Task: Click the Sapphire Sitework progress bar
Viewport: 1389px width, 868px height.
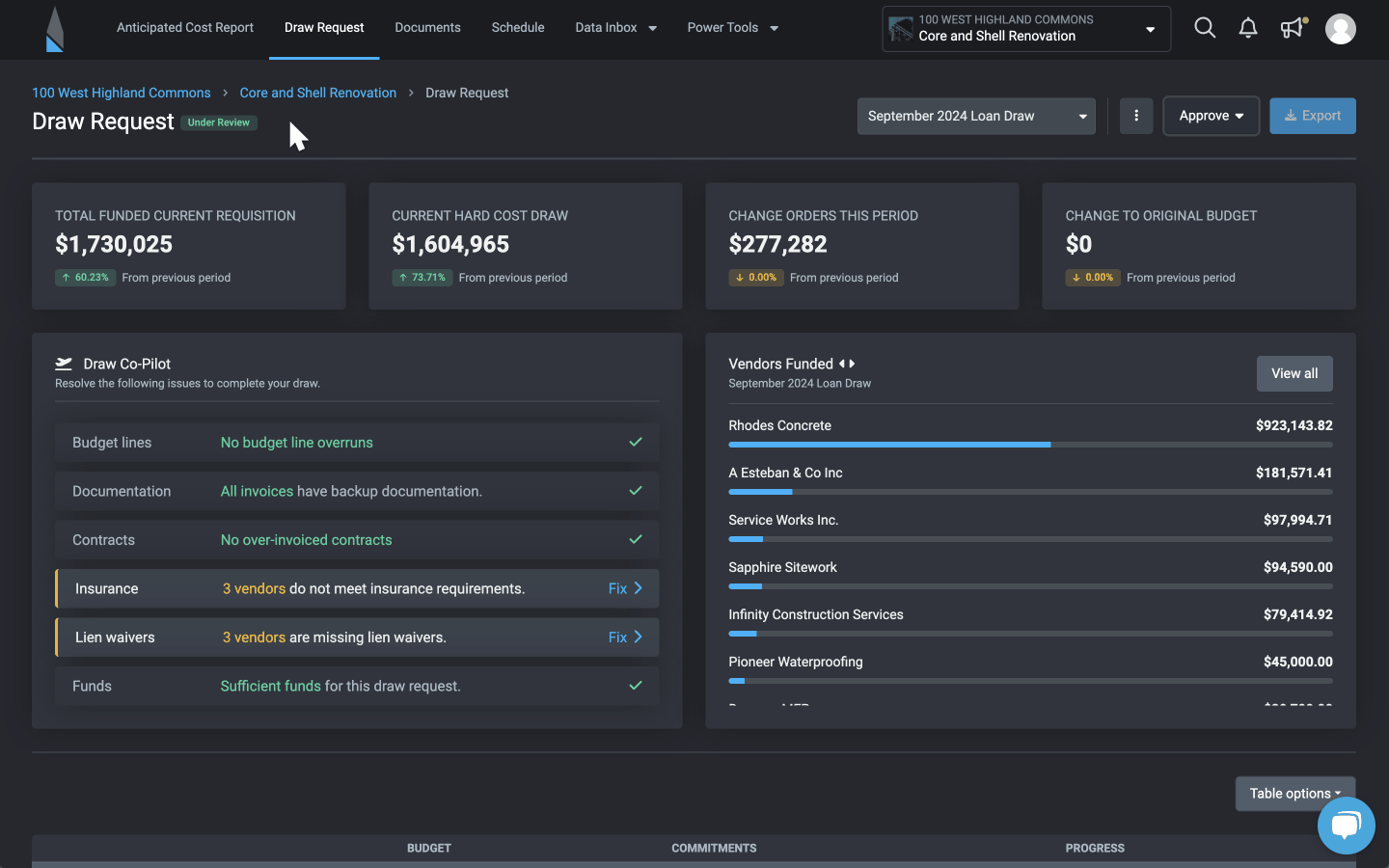Action: 1030,586
